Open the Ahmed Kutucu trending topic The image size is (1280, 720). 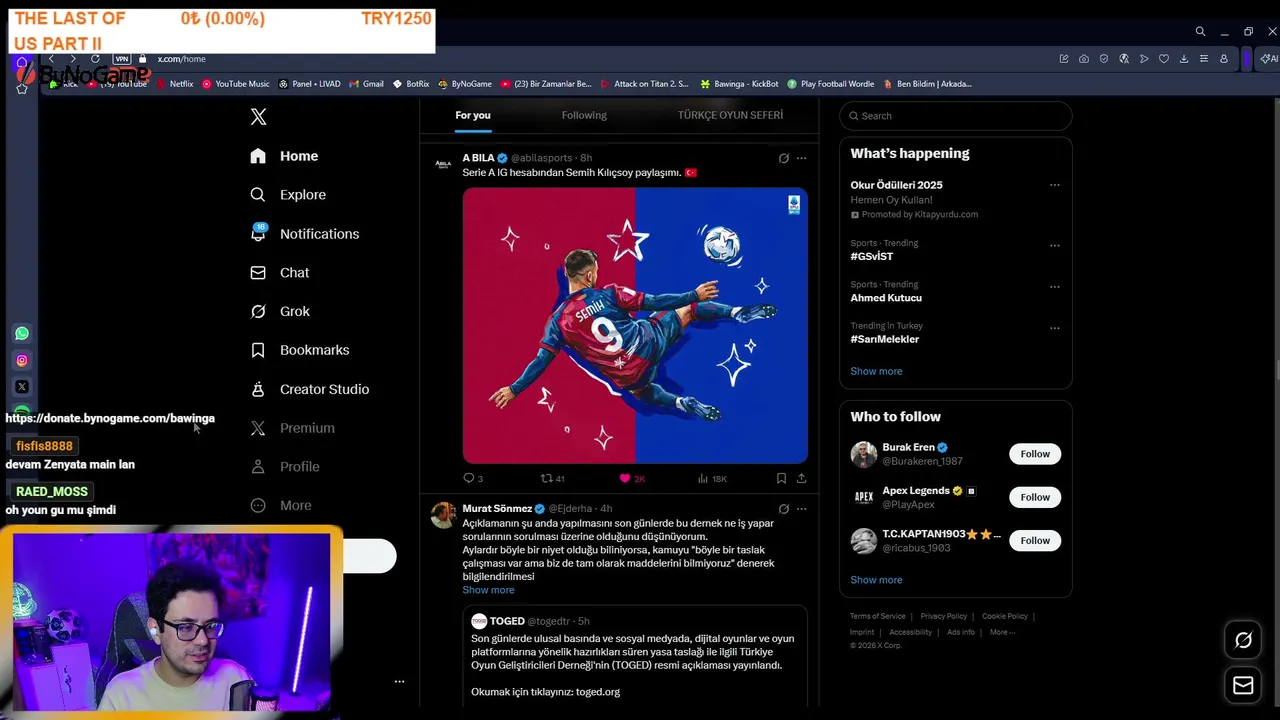click(x=886, y=298)
